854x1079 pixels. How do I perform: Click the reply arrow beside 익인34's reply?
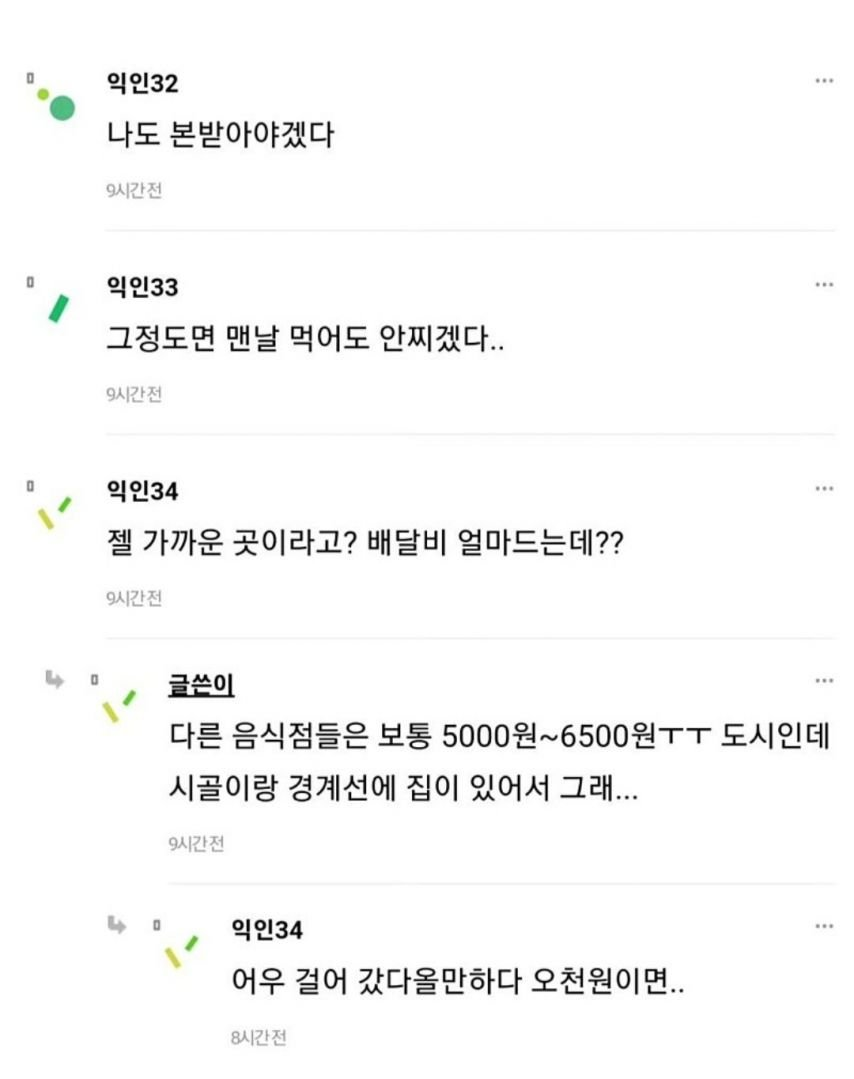pos(117,925)
